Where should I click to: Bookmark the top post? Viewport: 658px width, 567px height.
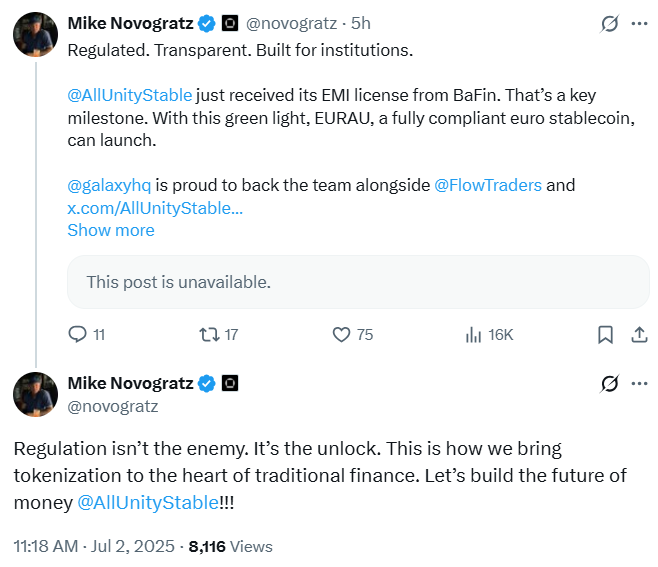605,334
